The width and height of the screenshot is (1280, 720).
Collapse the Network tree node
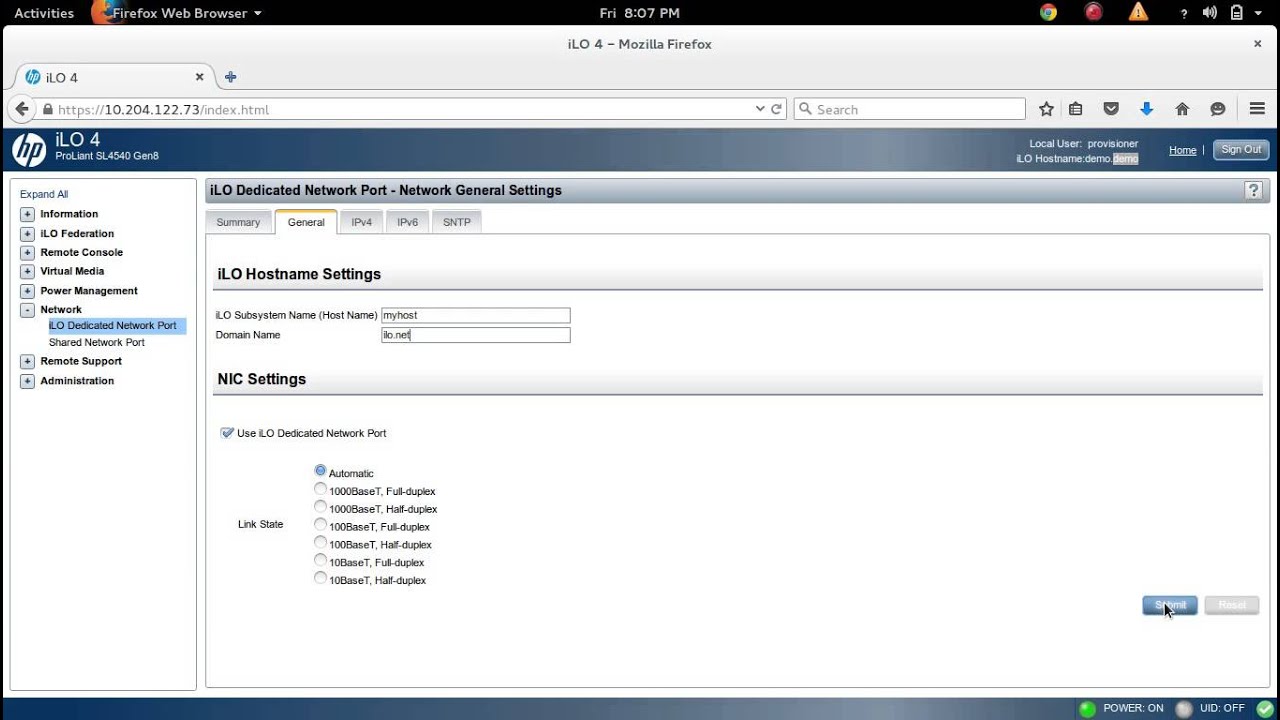point(27,310)
